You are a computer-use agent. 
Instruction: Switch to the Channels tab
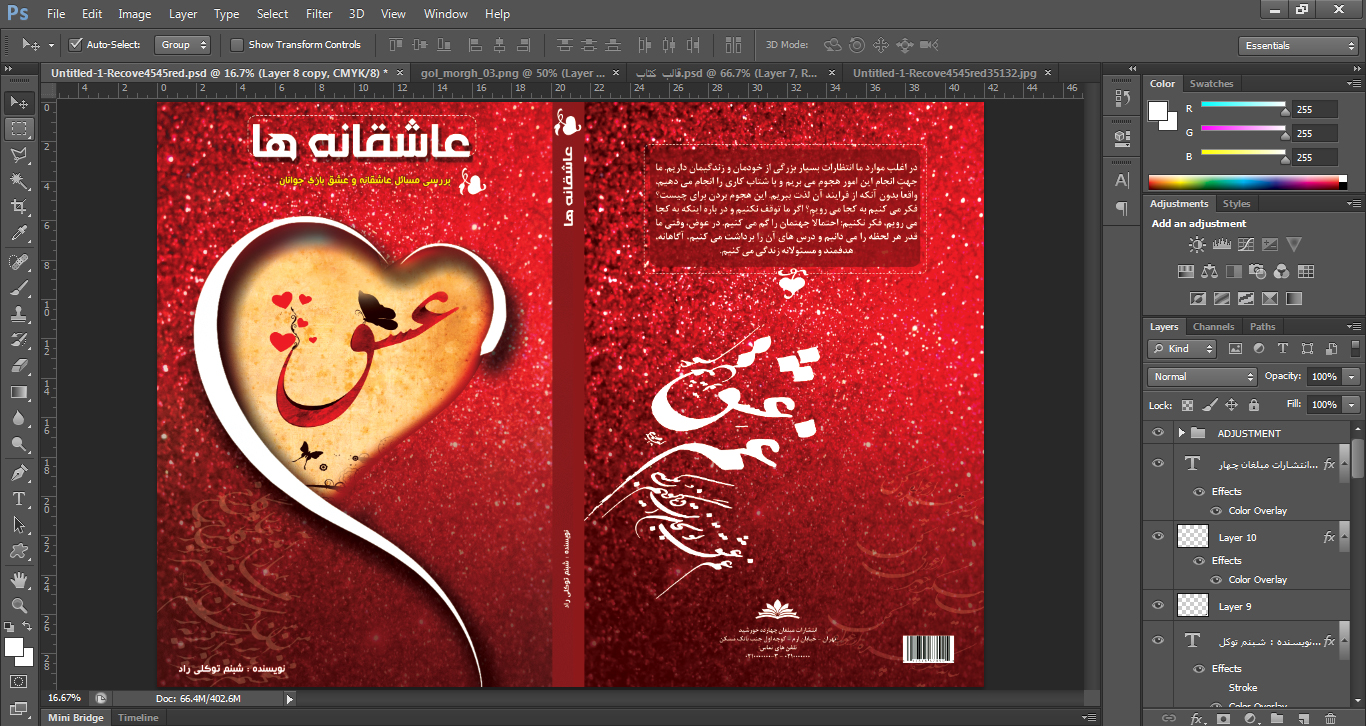click(x=1213, y=327)
